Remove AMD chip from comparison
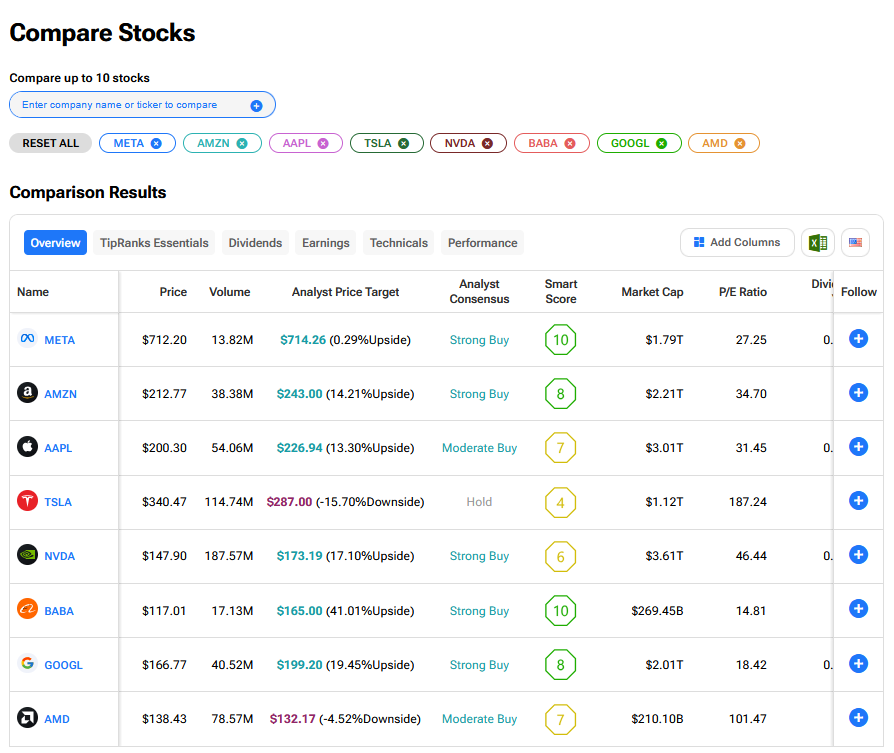The image size is (894, 753). 739,144
